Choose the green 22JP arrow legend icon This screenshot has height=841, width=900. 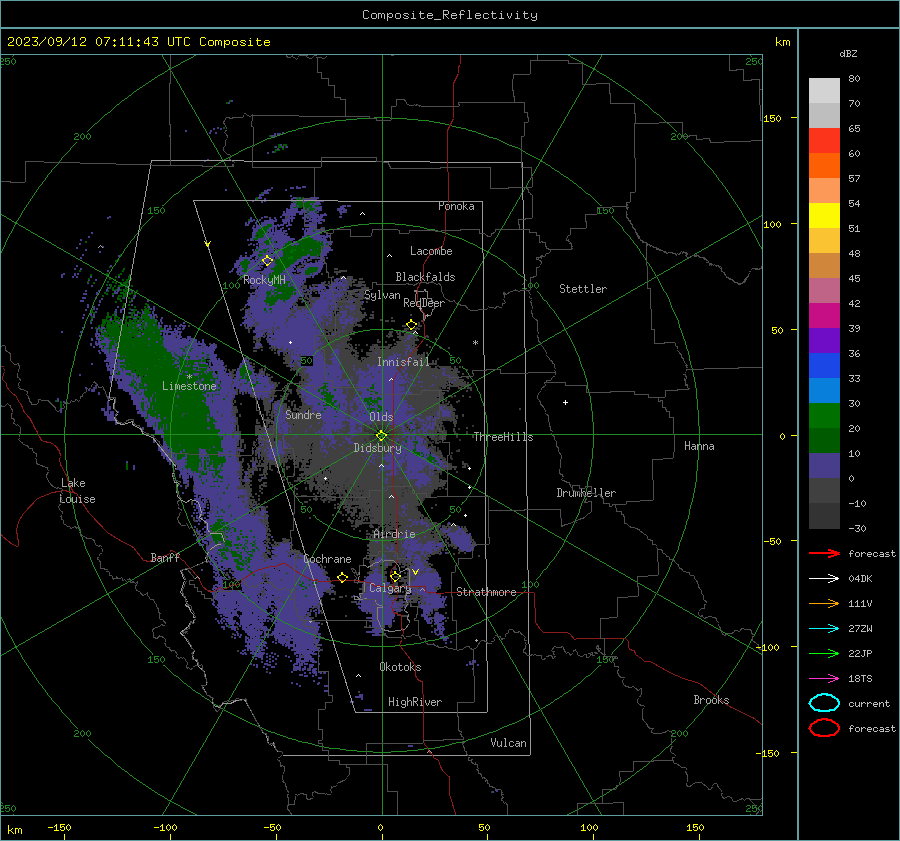[824, 653]
